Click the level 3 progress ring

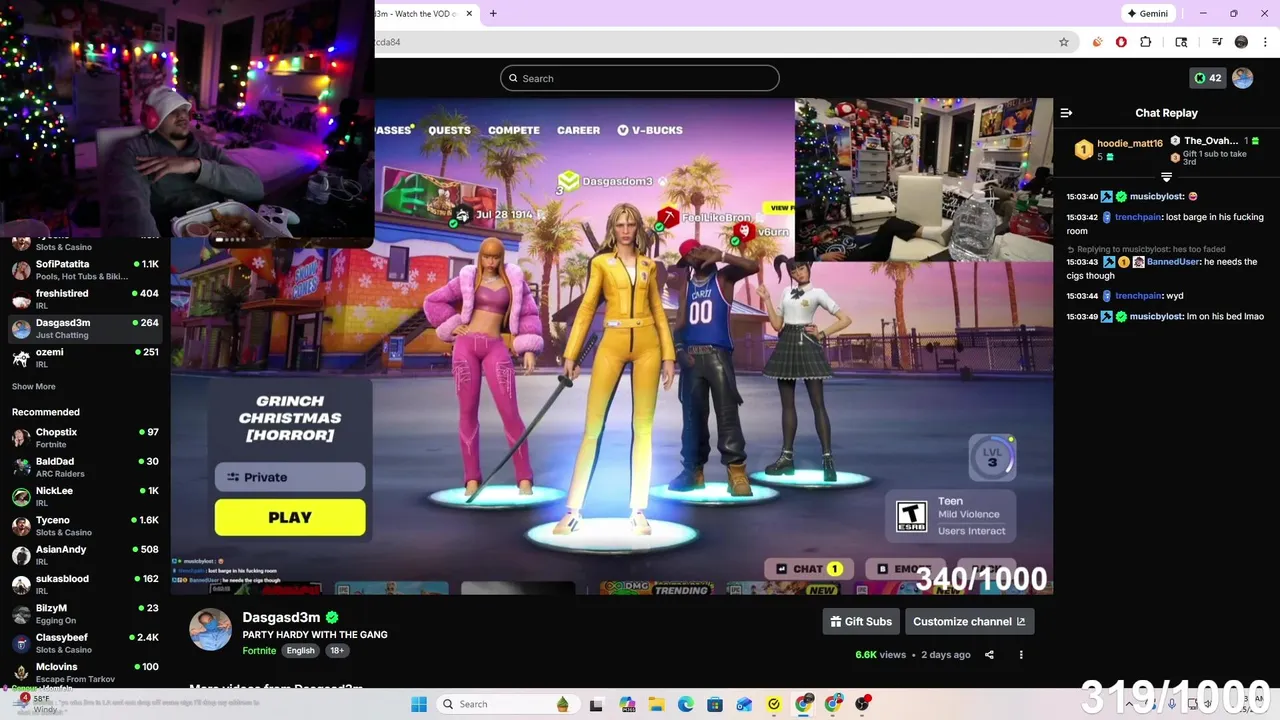point(992,457)
